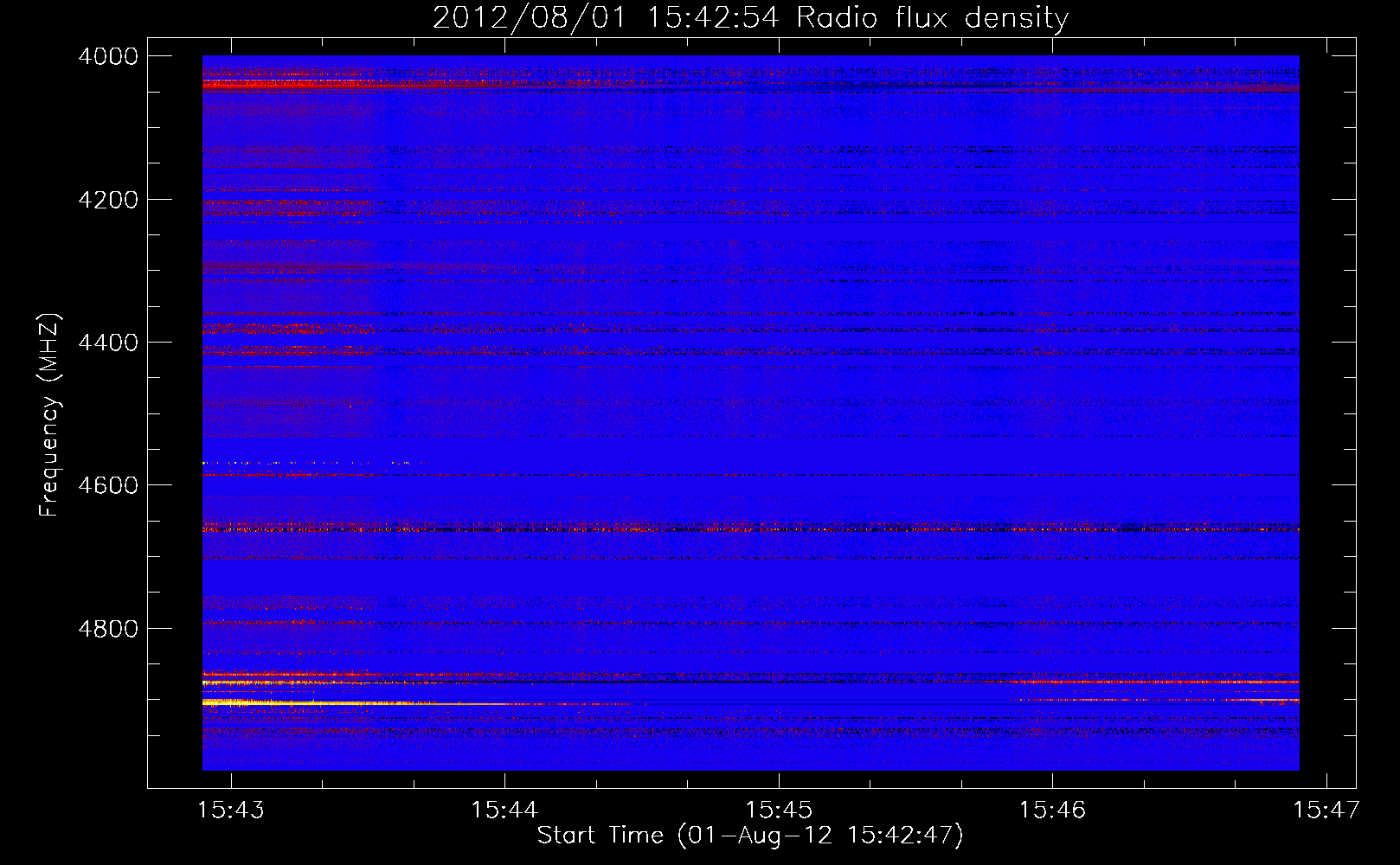Click the 15:45 time tick label
1400x865 pixels.
pos(779,810)
